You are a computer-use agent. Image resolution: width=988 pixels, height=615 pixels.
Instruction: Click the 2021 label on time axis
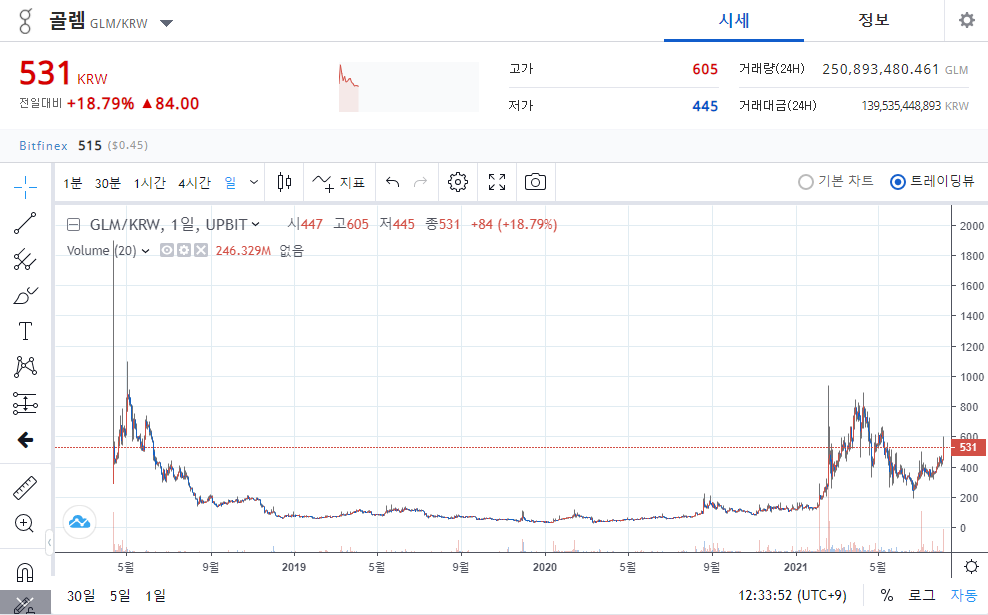[795, 567]
